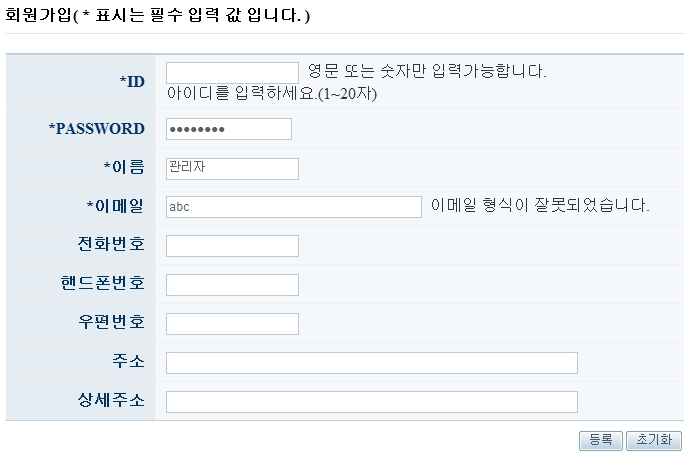The width and height of the screenshot is (698, 461).
Task: Click the email format error message
Action: click(x=540, y=207)
